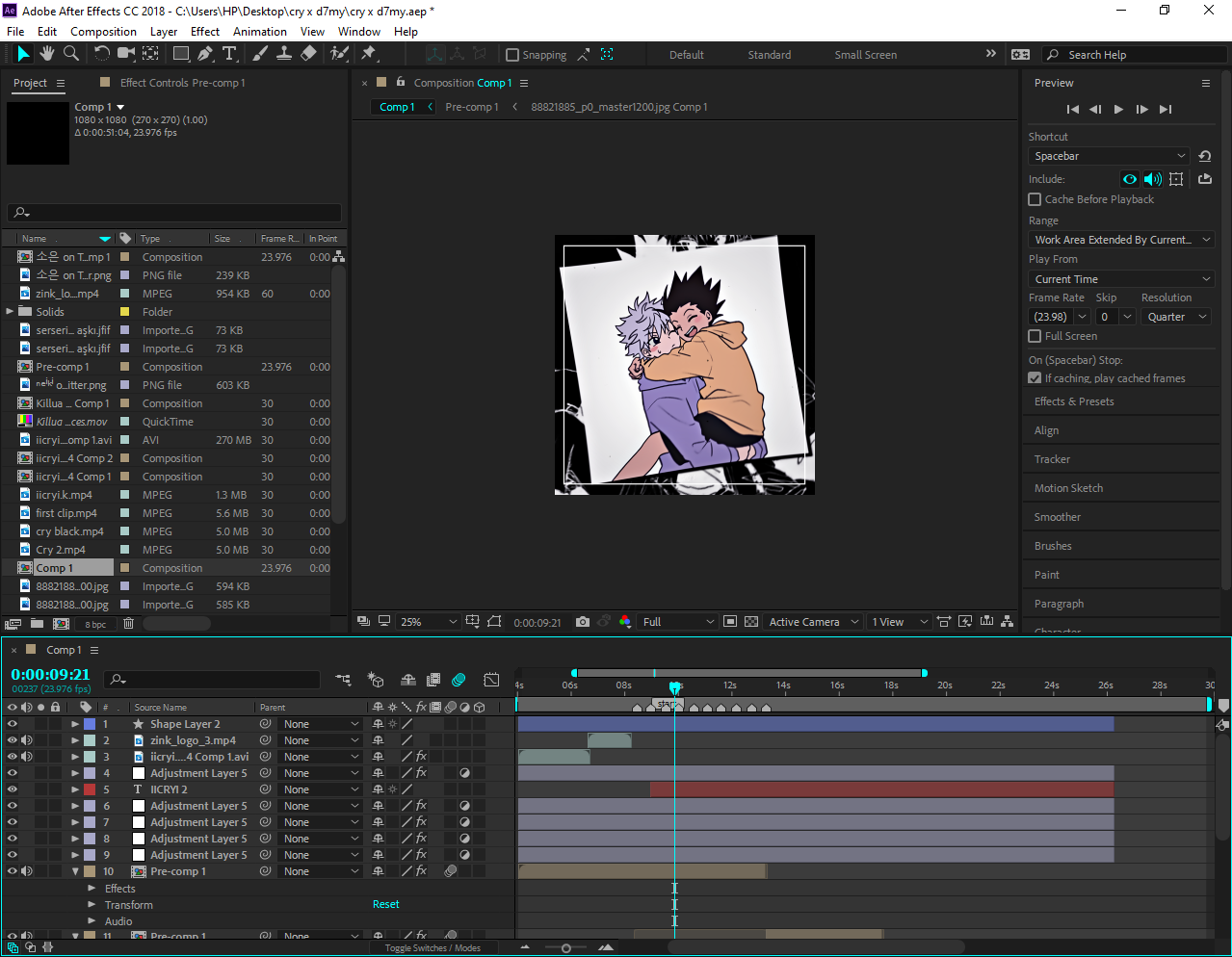Click the timeline current time 0:00:09:21
The height and width of the screenshot is (957, 1232).
point(50,675)
